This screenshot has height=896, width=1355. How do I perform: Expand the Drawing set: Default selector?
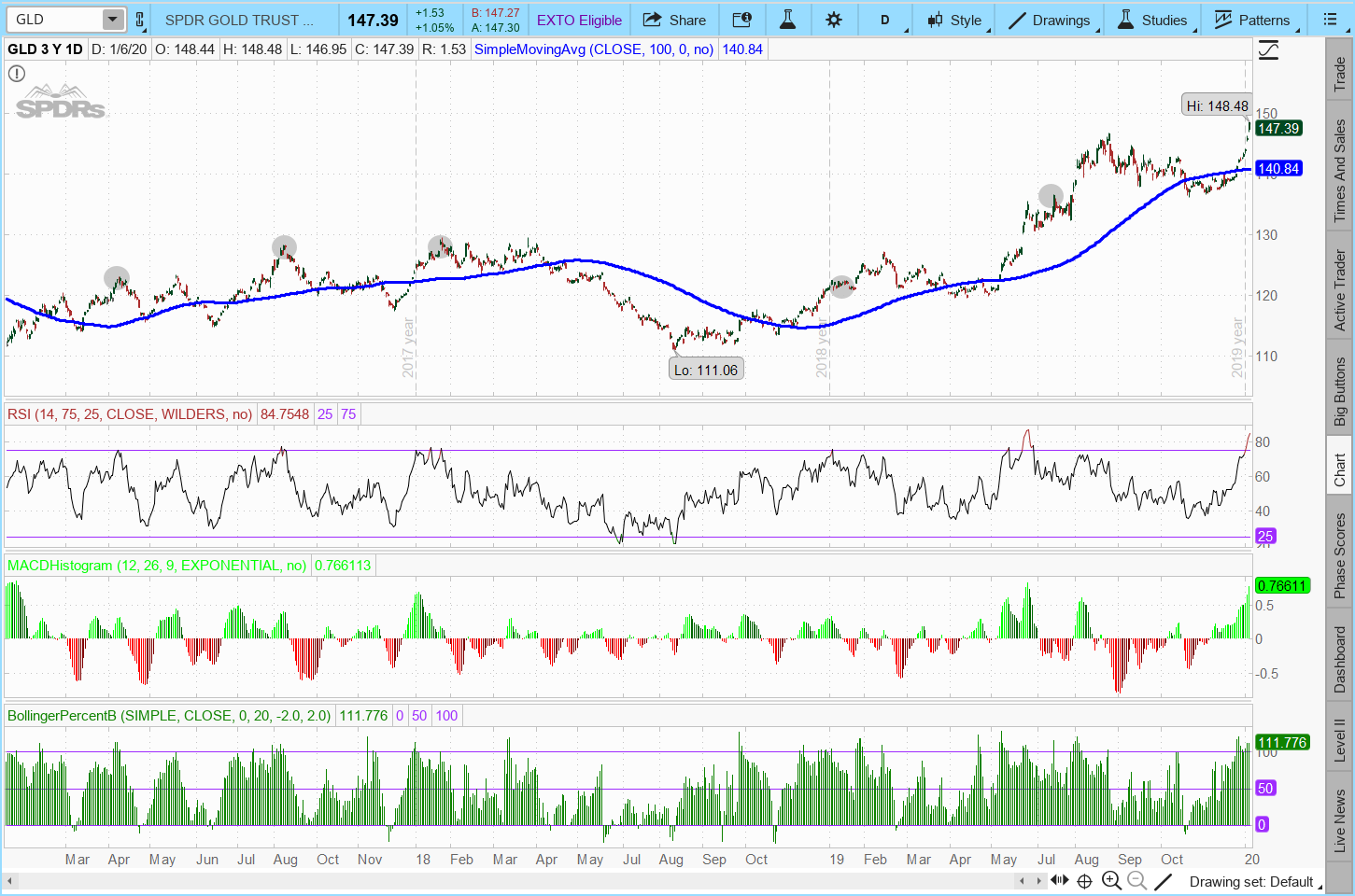(x=1250, y=881)
